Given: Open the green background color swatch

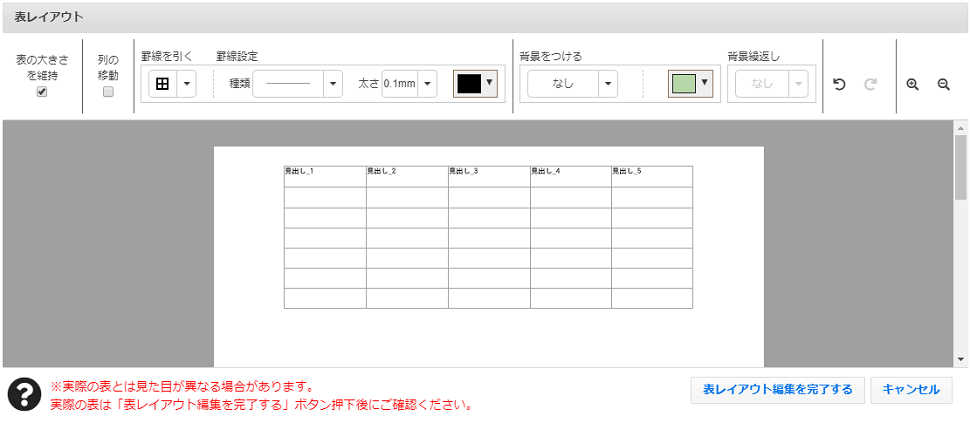Looking at the screenshot, I should coord(690,84).
